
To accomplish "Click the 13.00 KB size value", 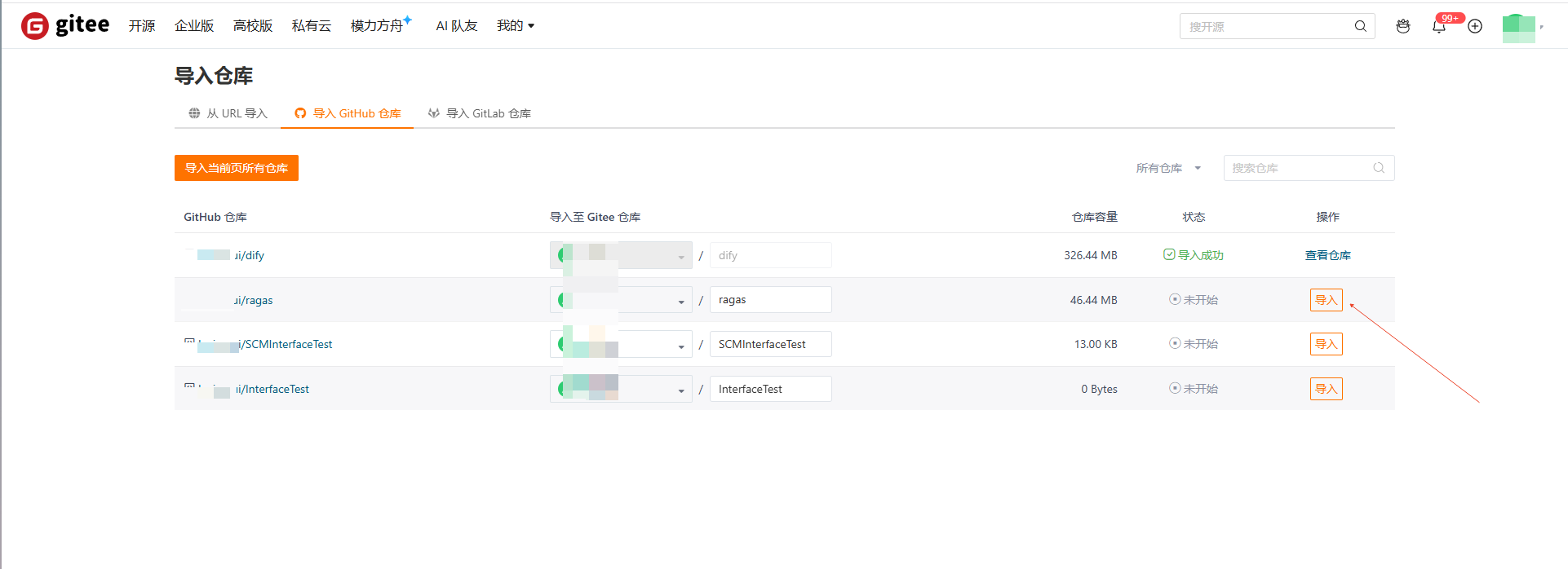I will 1096,344.
